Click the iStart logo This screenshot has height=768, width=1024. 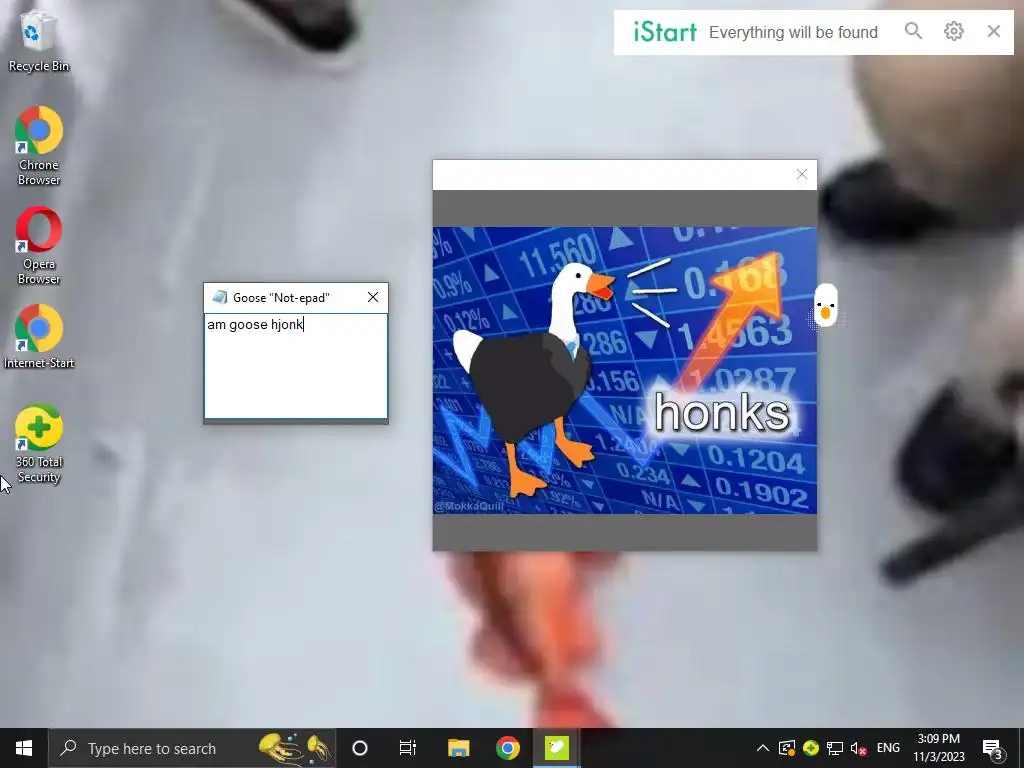pyautogui.click(x=665, y=31)
